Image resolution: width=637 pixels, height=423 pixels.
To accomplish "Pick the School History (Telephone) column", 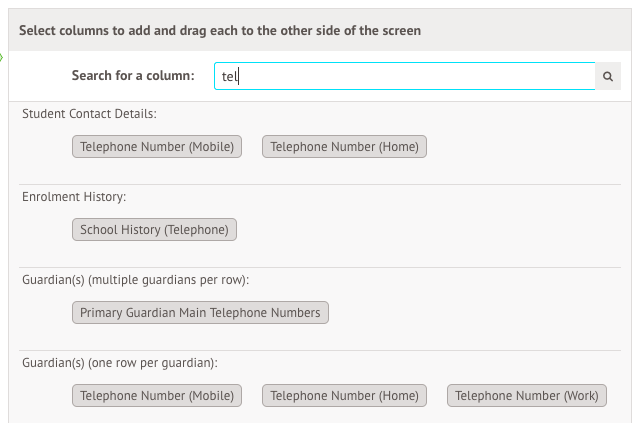I will 154,230.
